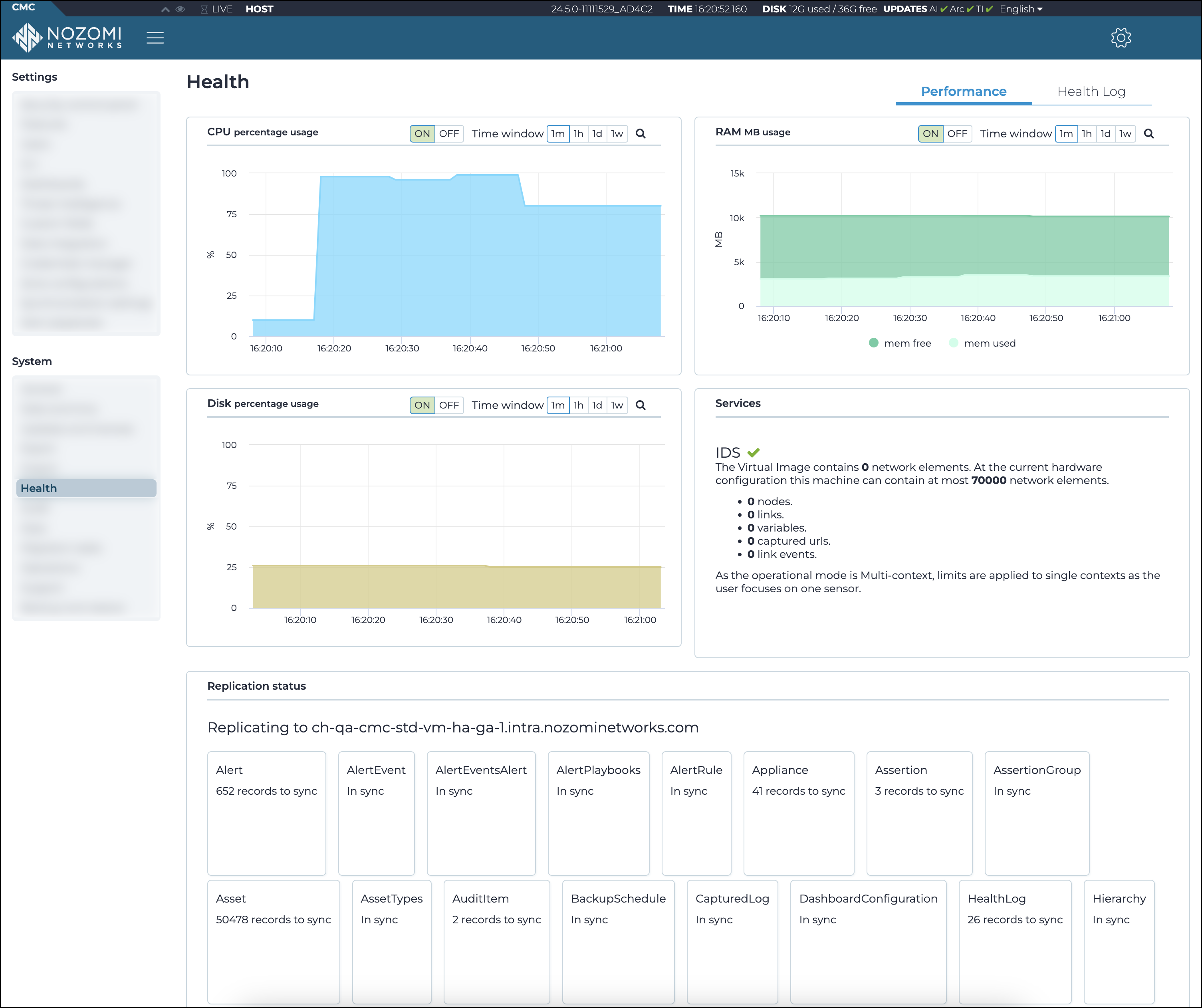Click the CMC label in top corner
The image size is (1202, 1008).
(24, 8)
